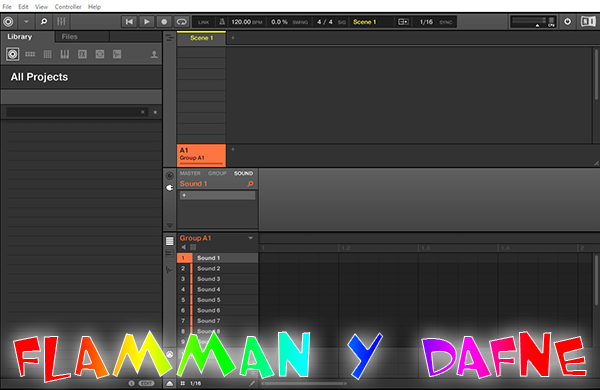This screenshot has width=600, height=390.
Task: Select the Sounds file type icon
Action: (x=47, y=54)
